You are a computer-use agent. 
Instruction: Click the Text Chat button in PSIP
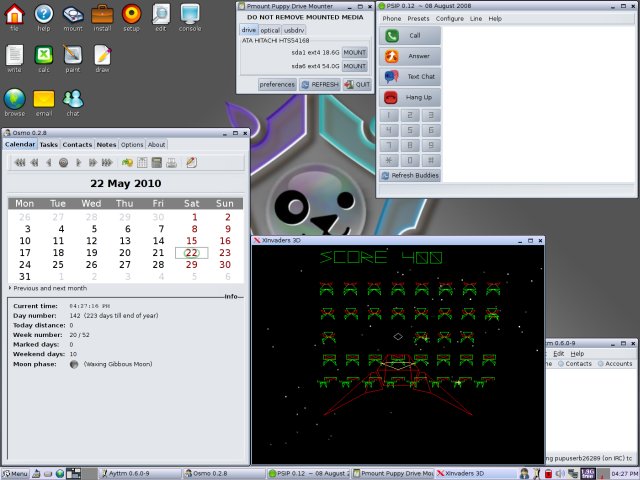(x=410, y=77)
